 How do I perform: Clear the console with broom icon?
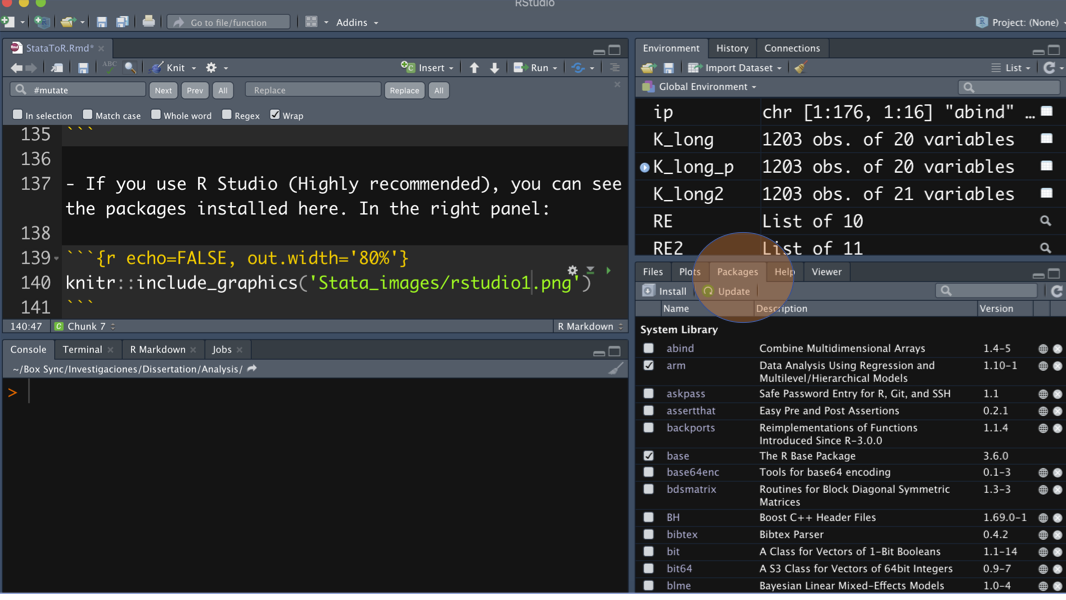616,368
